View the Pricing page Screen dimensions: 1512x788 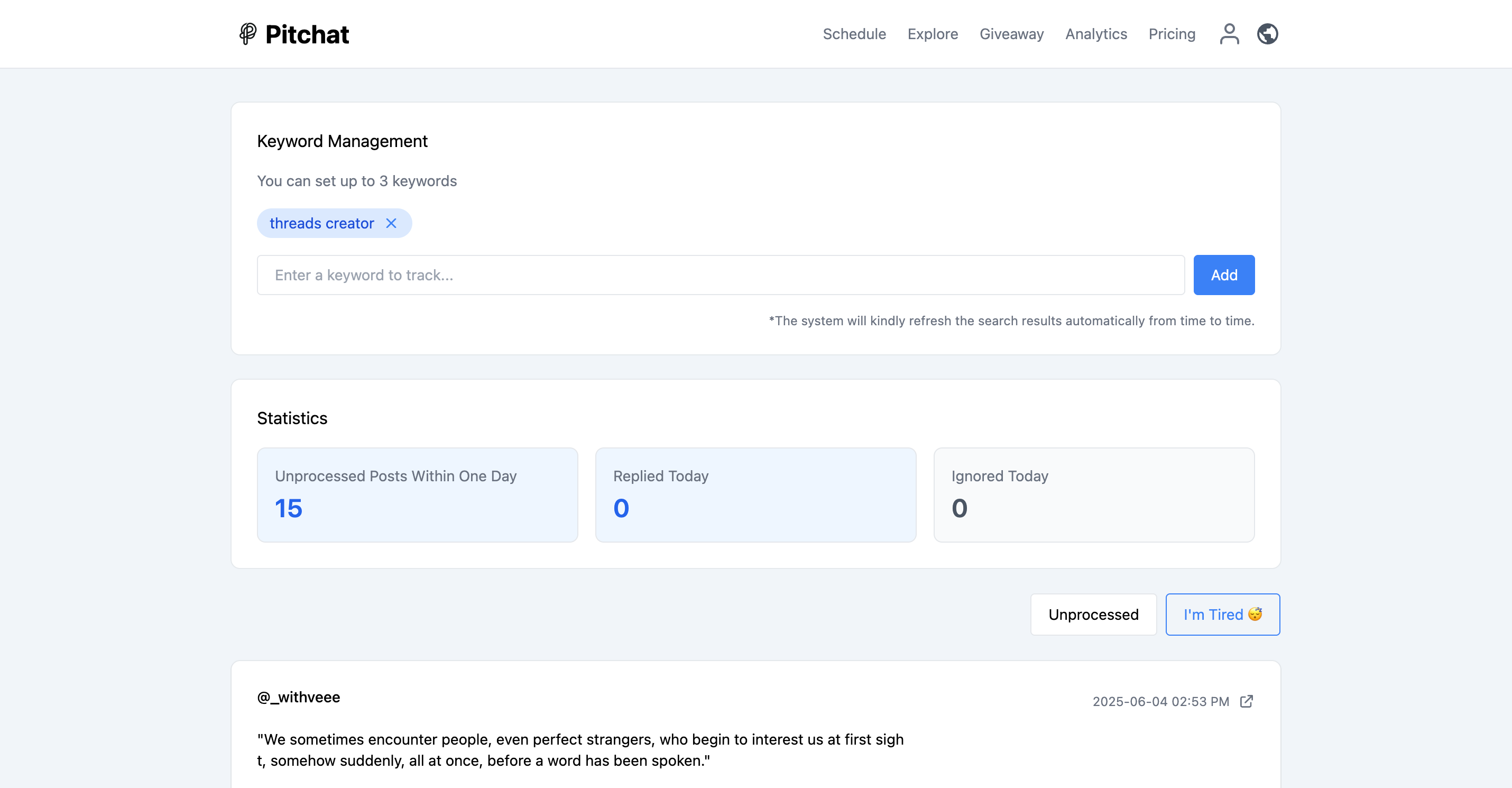coord(1172,34)
